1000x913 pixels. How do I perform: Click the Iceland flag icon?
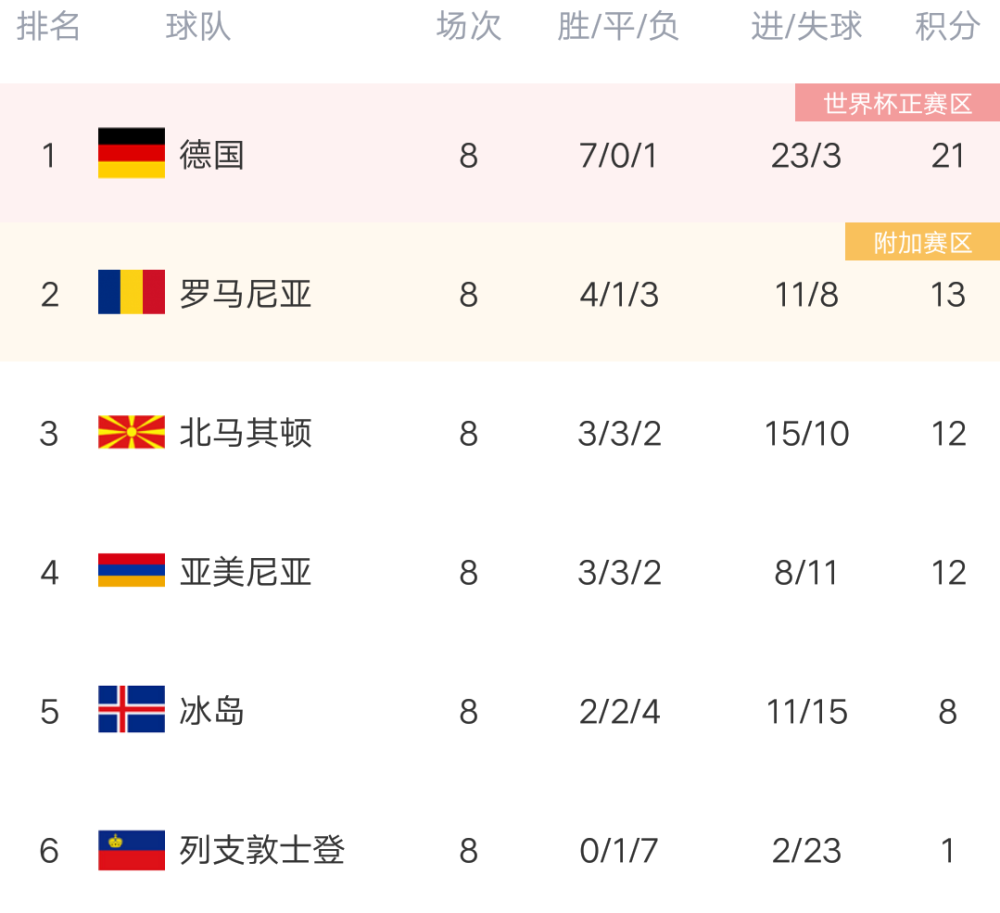click(x=131, y=709)
